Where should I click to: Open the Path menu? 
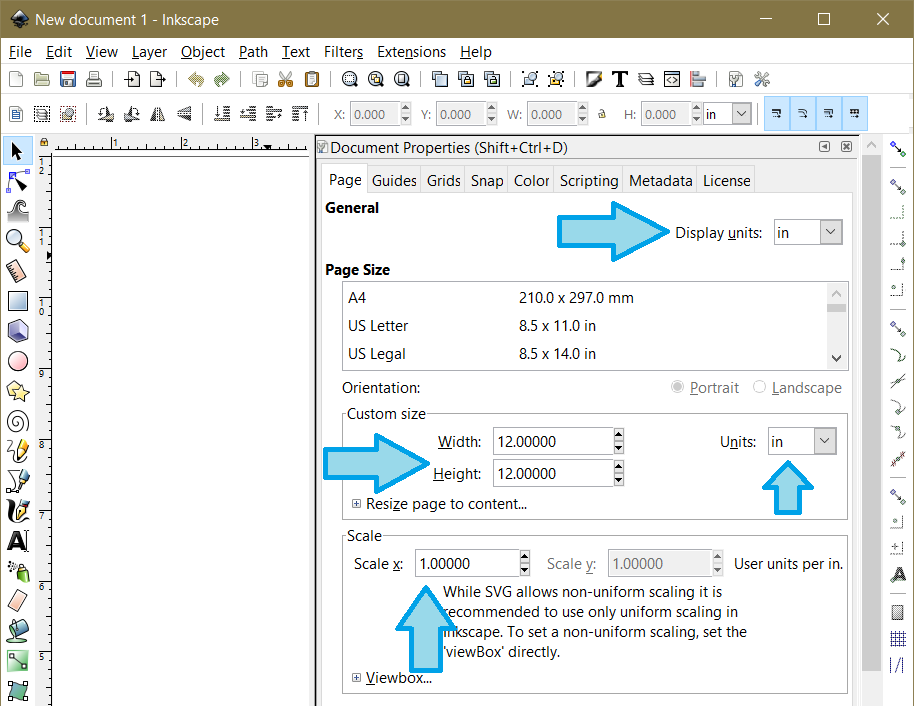[253, 52]
